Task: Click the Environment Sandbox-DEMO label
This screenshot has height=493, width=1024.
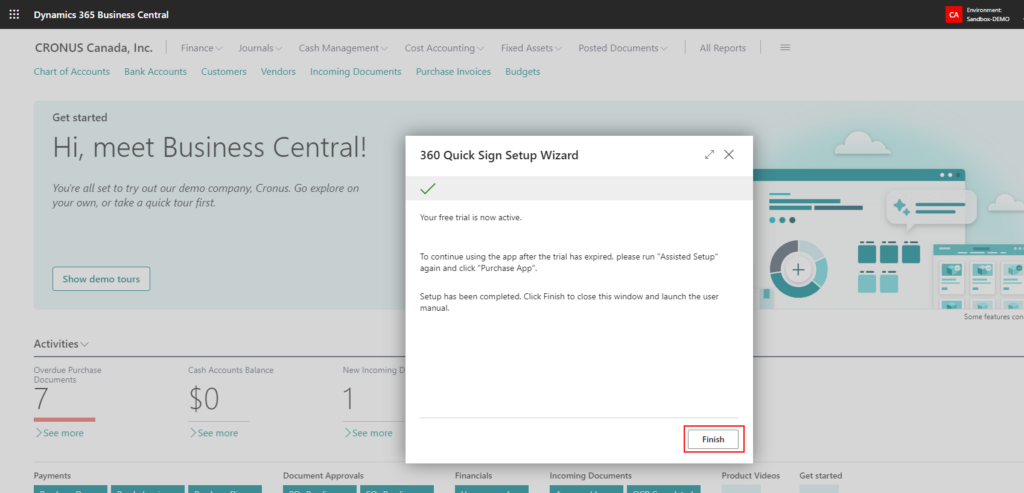Action: (x=987, y=14)
